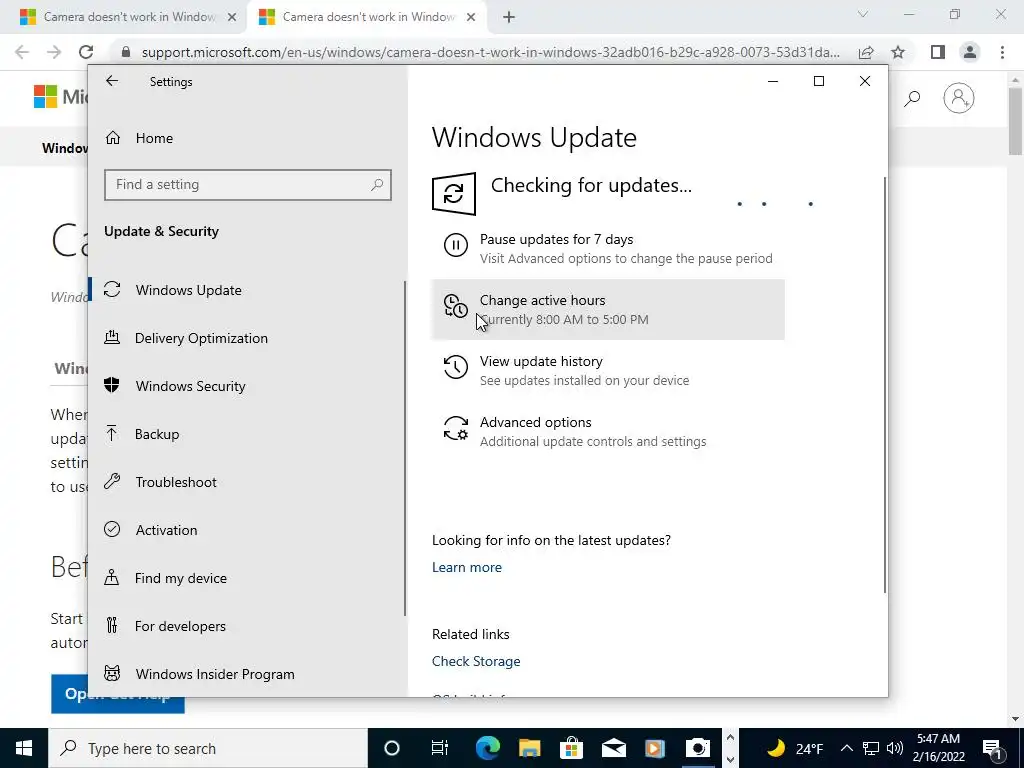Click the clock icon beside Change active hours
Viewport: 1024px width, 768px height.
pos(455,306)
